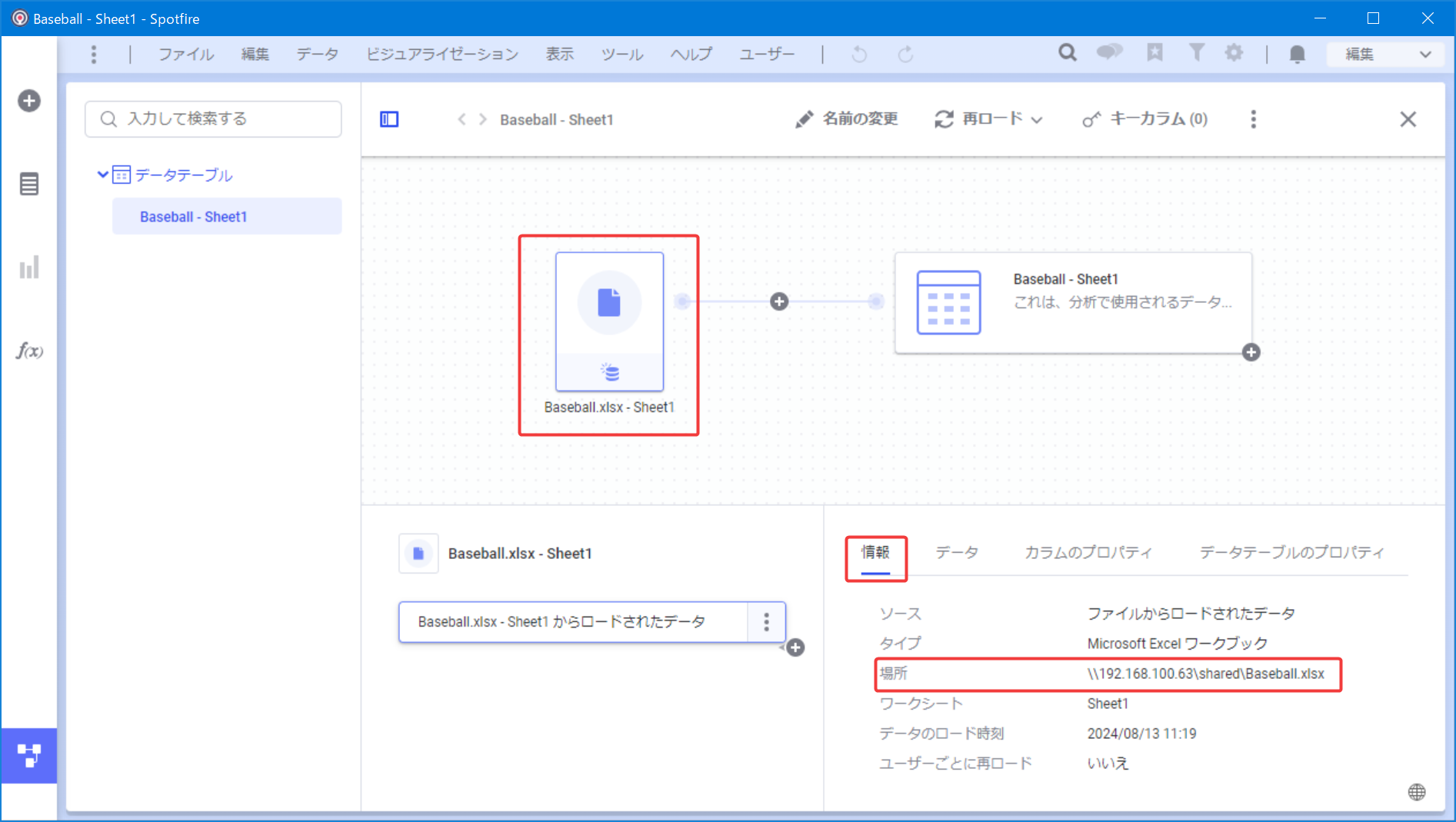Click the Sheet1 worksheet value
Image resolution: width=1456 pixels, height=822 pixels.
1108,704
